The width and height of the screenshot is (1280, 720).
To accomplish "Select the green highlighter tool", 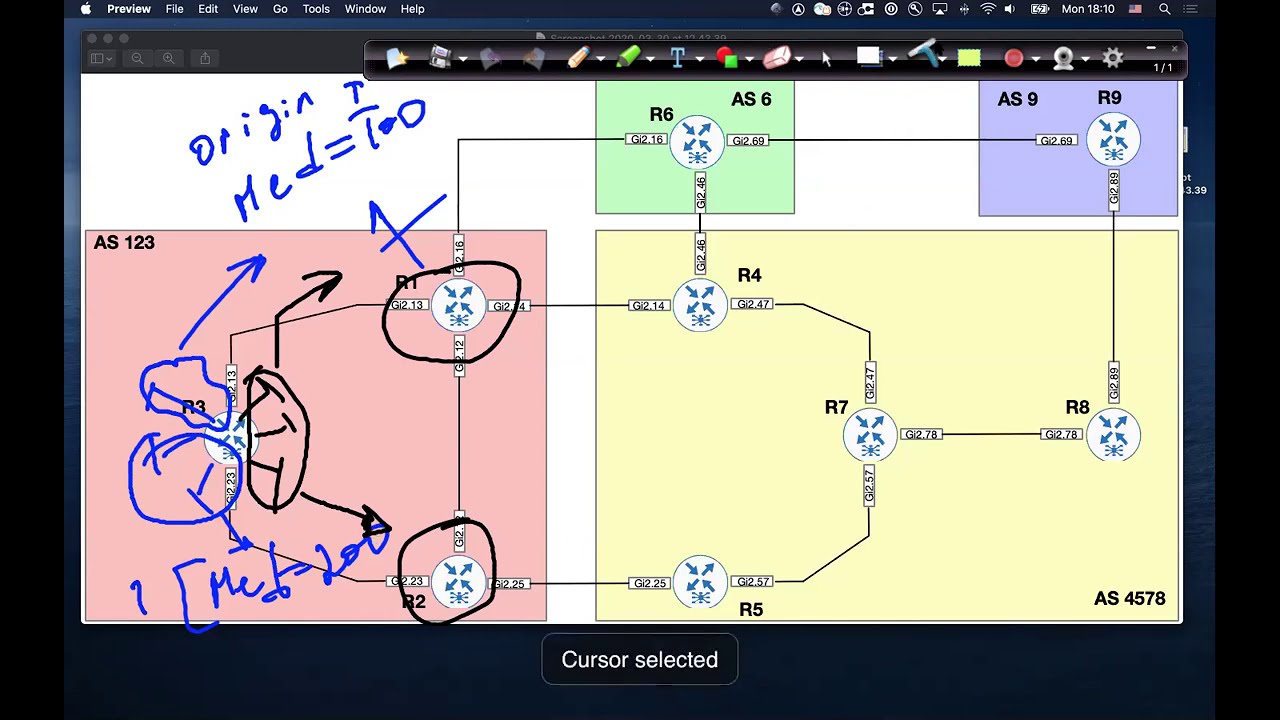I will coord(628,58).
